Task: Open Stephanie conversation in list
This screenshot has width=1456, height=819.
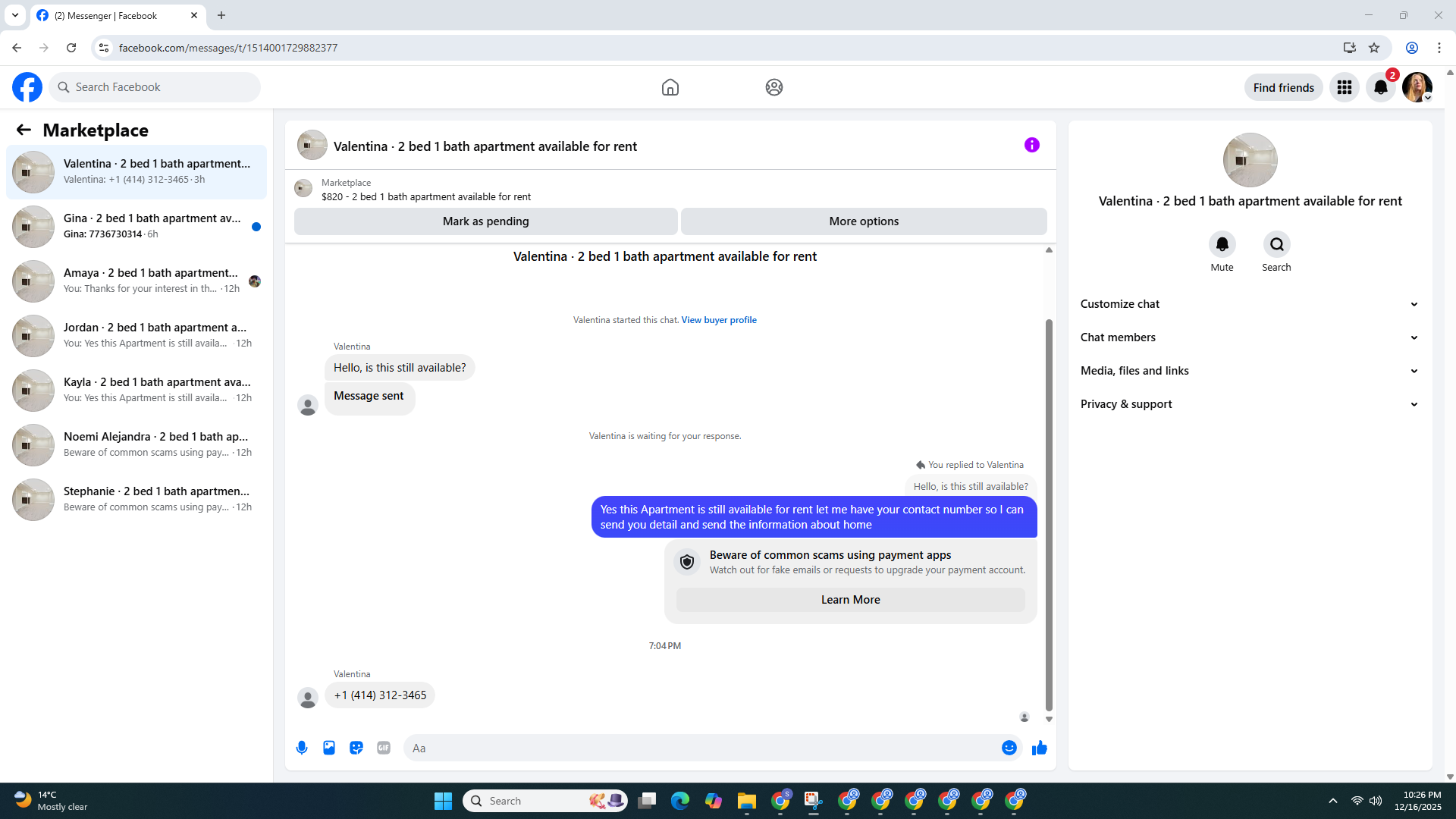Action: click(x=136, y=500)
